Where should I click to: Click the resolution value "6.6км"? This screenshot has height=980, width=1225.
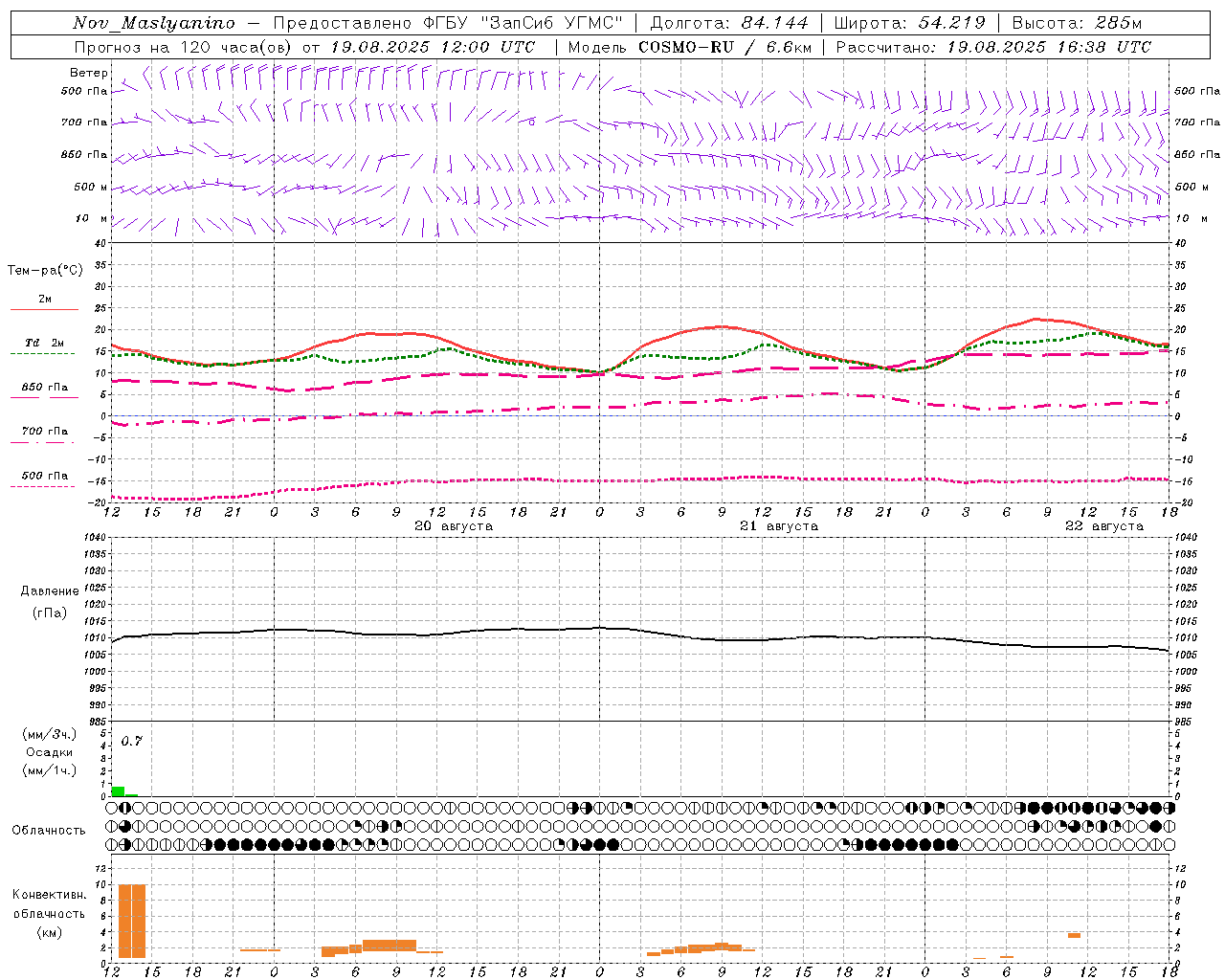790,47
